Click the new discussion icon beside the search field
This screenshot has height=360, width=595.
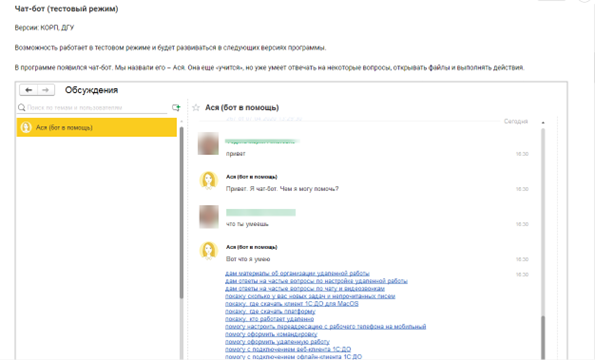coord(176,108)
